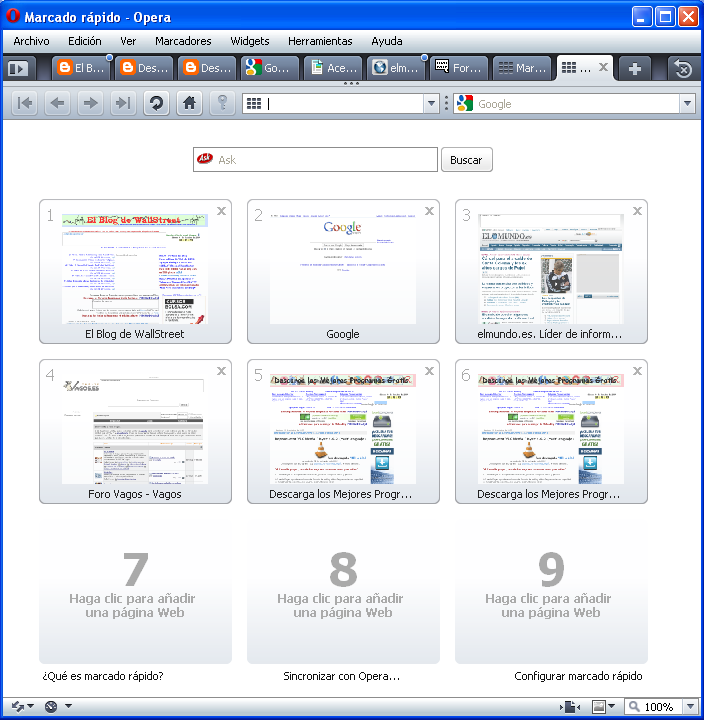
Task: Expand the address bar history dropdown
Action: coord(431,104)
